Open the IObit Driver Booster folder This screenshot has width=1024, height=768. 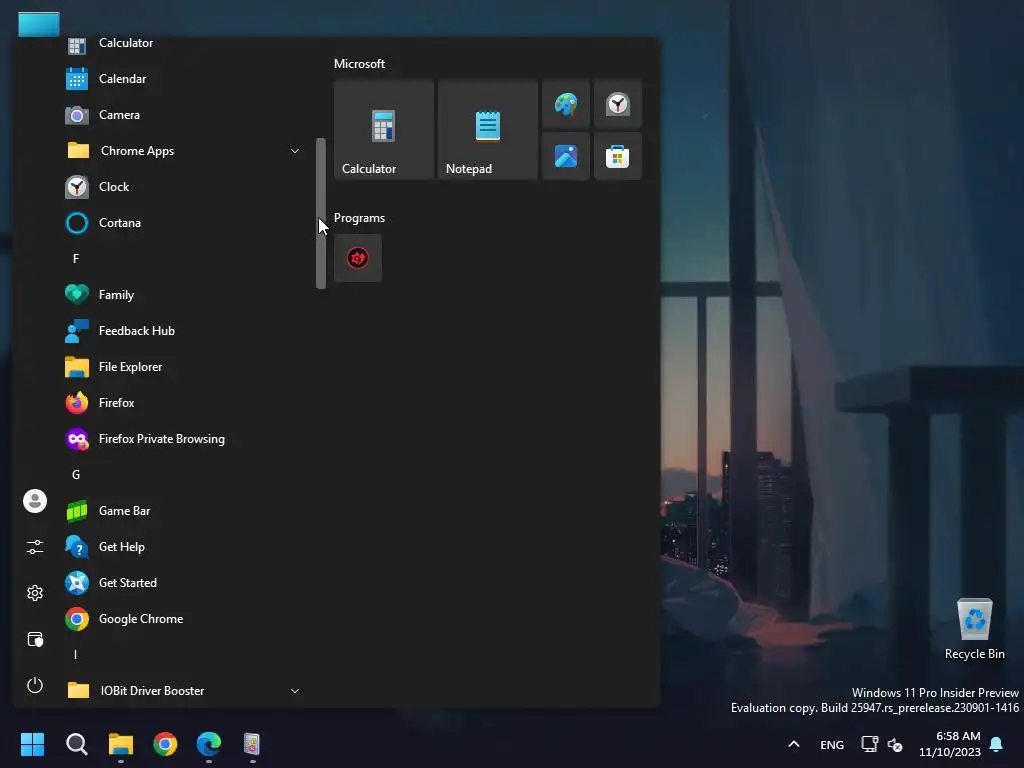click(x=184, y=690)
